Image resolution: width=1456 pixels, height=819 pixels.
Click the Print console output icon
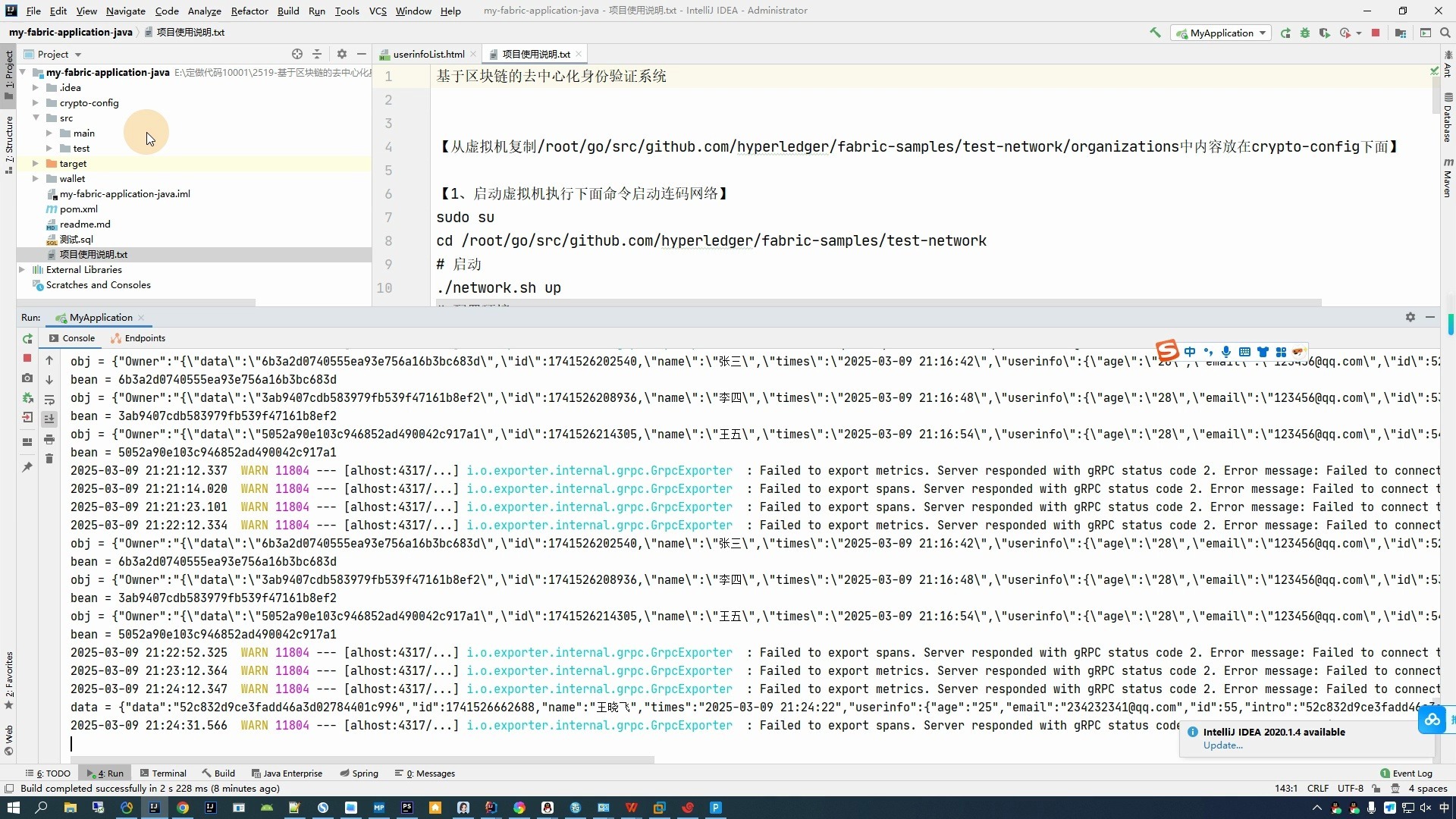49,439
